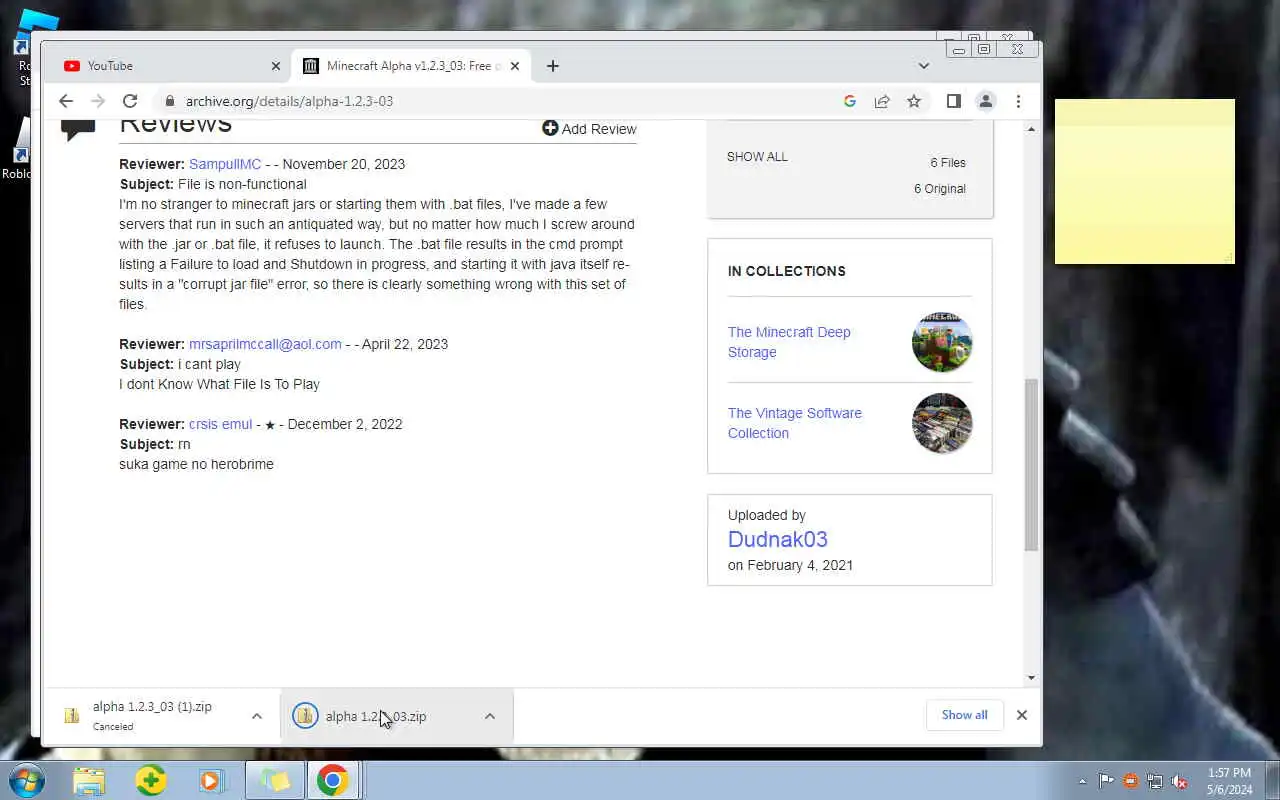Click the review text "suka game no herobrime"

pos(196,464)
